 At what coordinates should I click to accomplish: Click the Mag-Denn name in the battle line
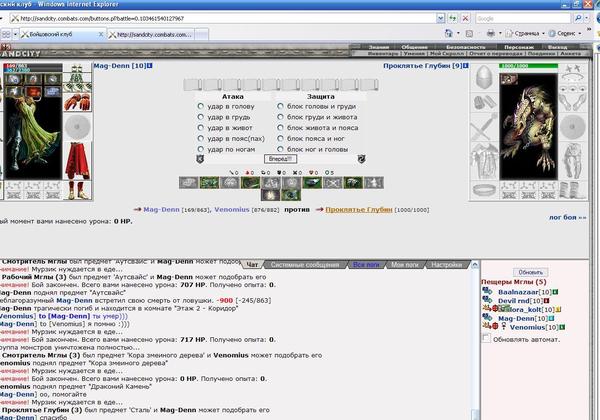[x=161, y=210]
